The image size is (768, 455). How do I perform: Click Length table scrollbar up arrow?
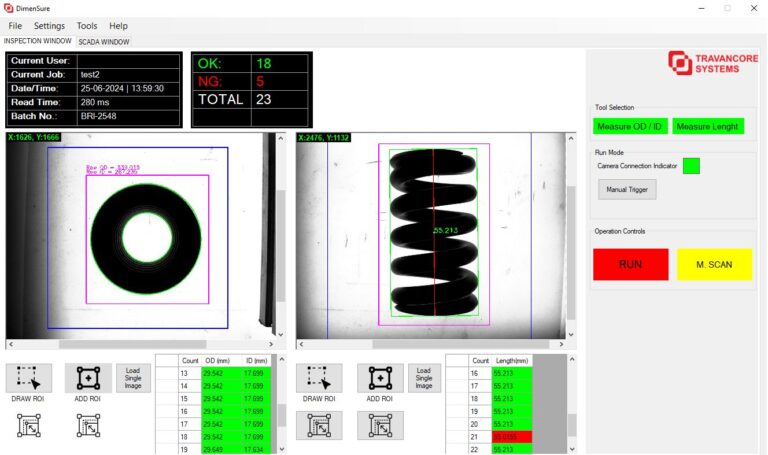coord(572,359)
